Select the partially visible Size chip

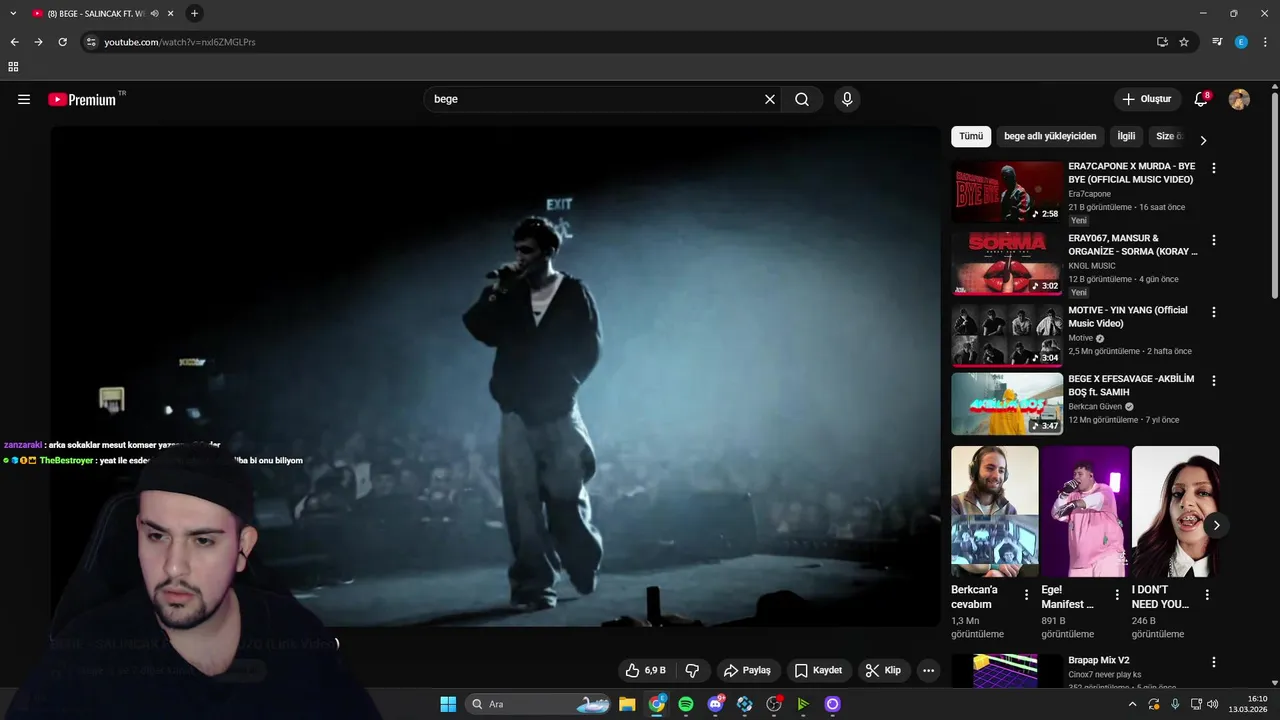click(x=1168, y=136)
